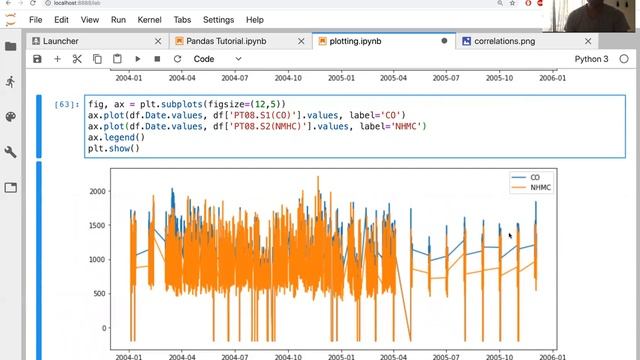Open the View menu
640x360 pixels.
pyautogui.click(x=89, y=20)
